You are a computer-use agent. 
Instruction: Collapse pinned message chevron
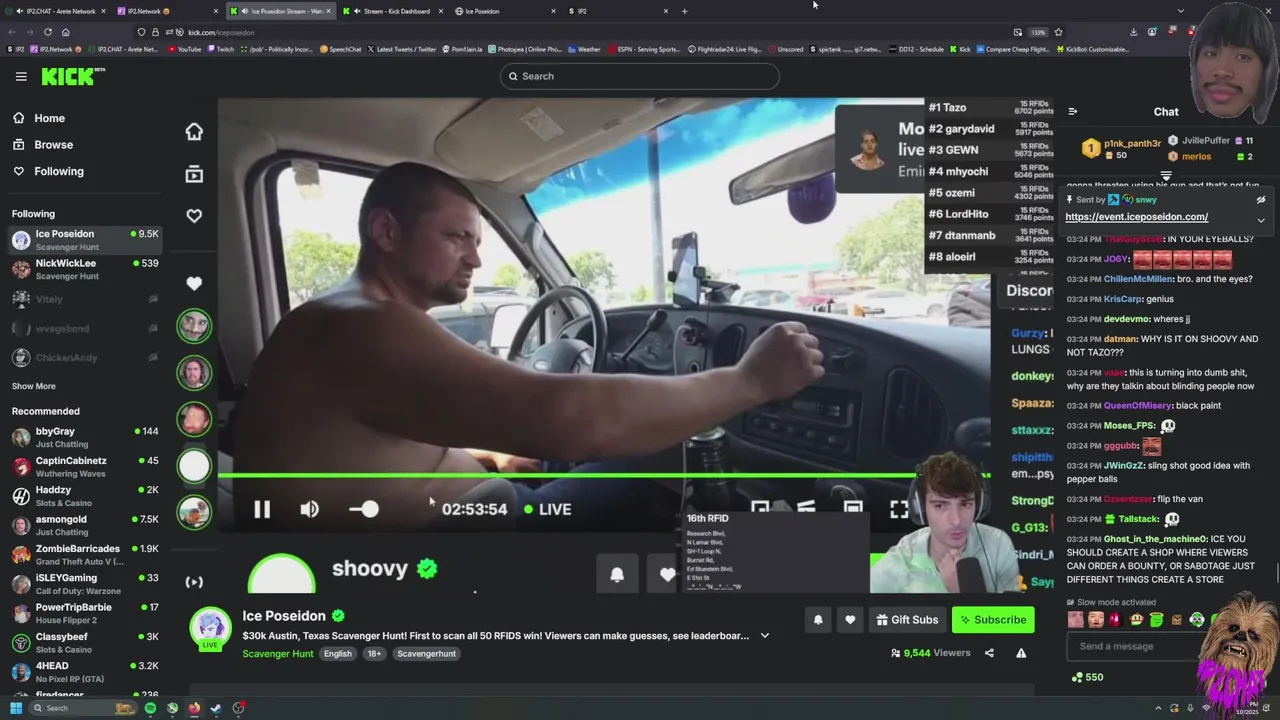1261,220
